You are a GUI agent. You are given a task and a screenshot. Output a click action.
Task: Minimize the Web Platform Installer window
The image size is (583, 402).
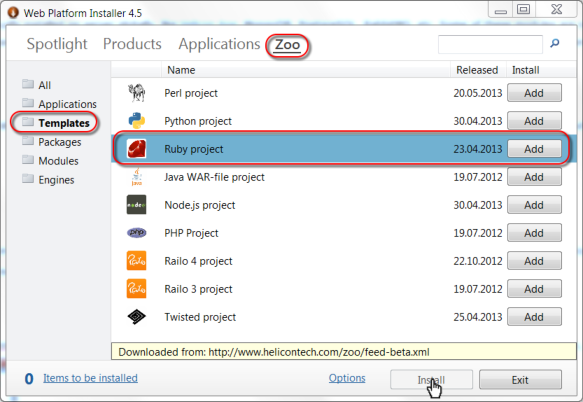pyautogui.click(x=500, y=10)
